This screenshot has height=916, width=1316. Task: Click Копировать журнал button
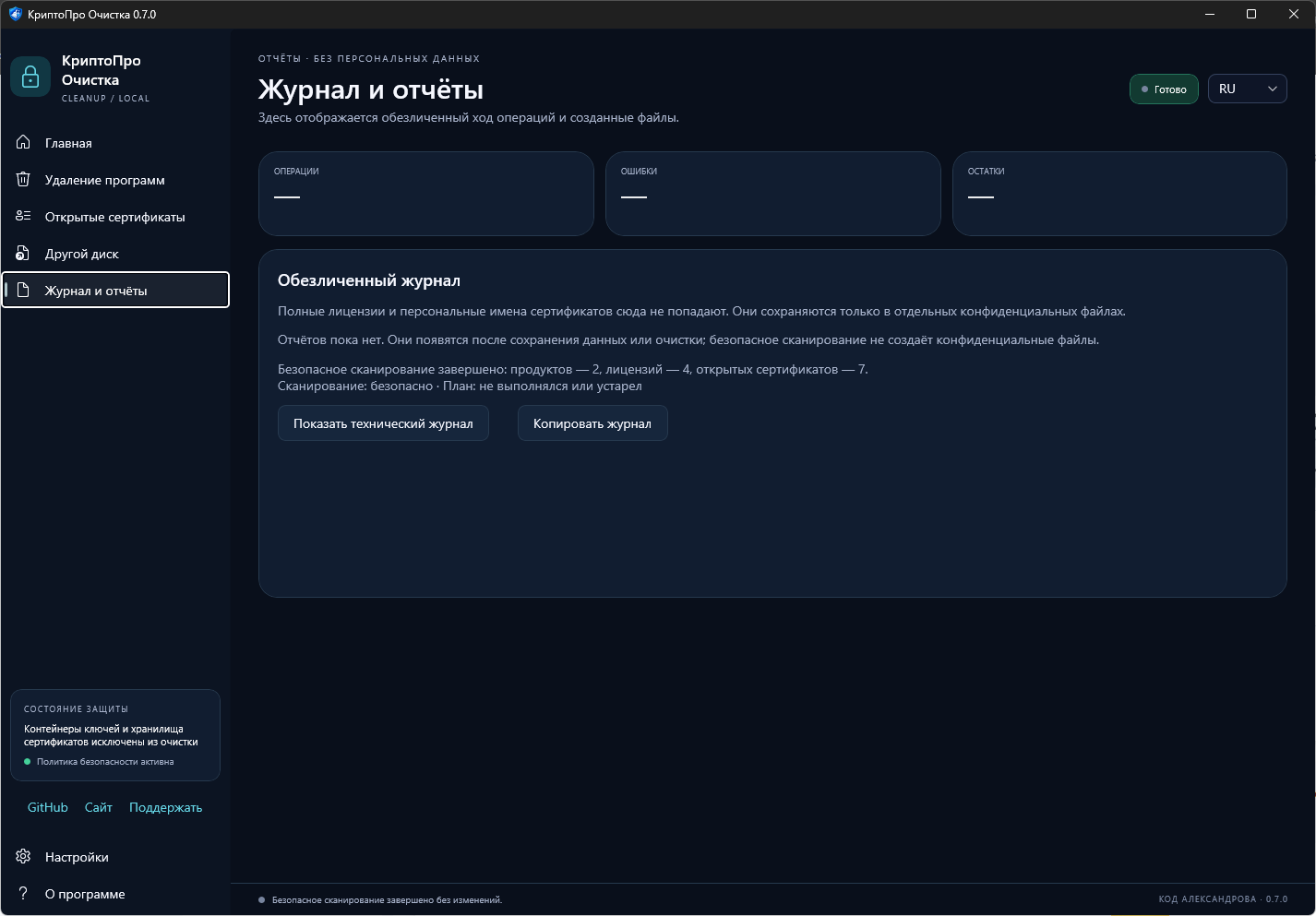592,423
